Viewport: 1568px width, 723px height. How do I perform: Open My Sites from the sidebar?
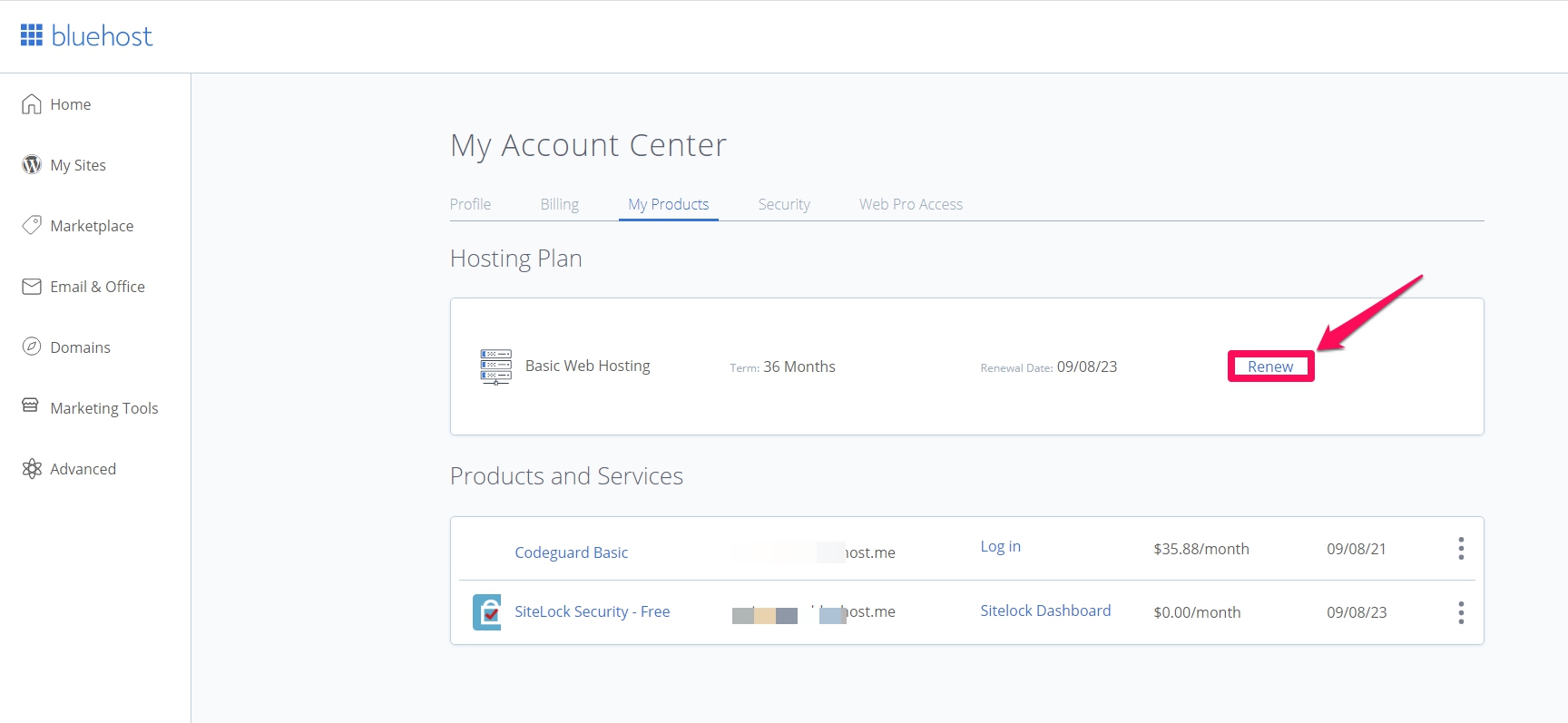point(78,165)
